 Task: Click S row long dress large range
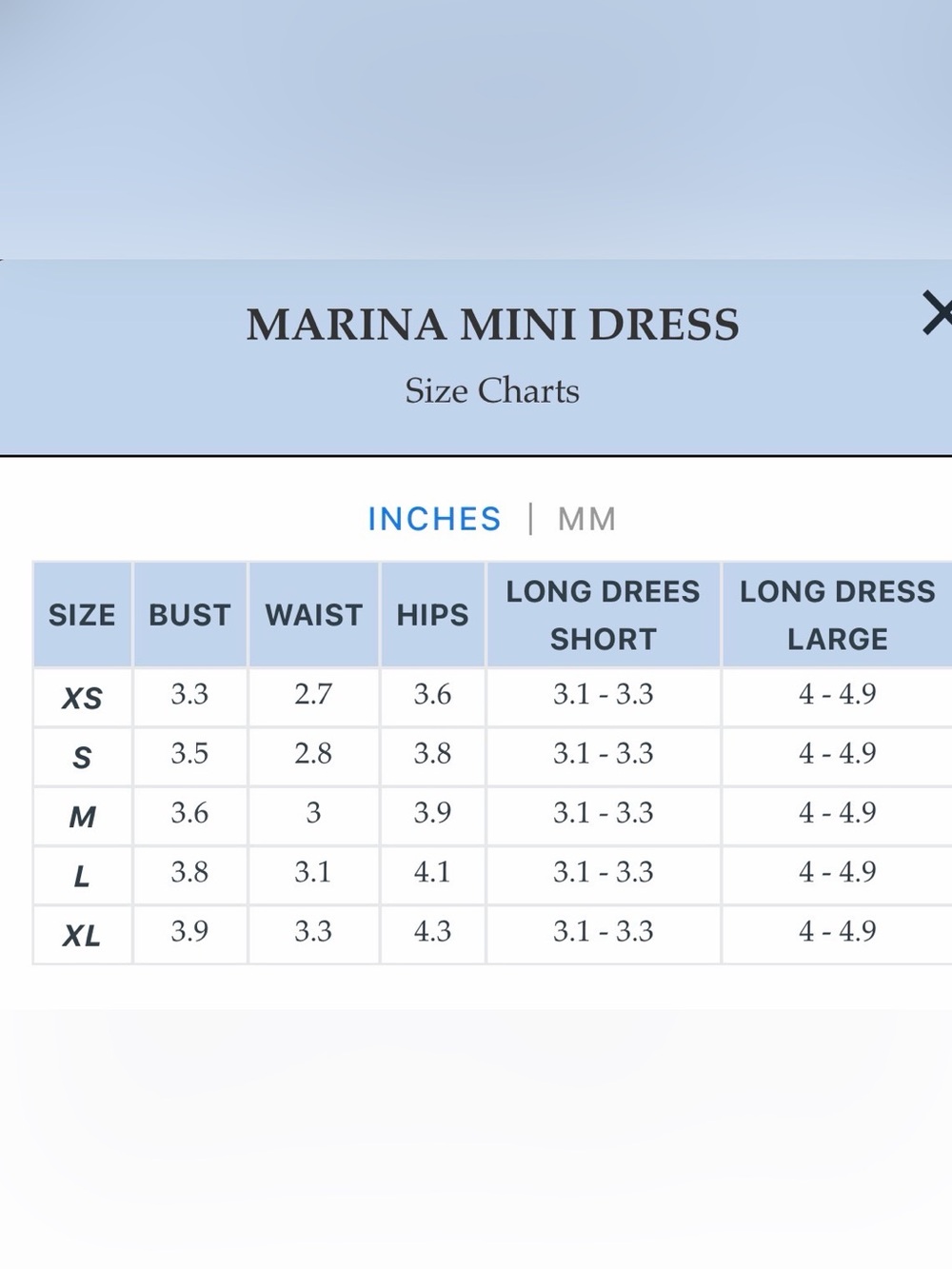838,753
